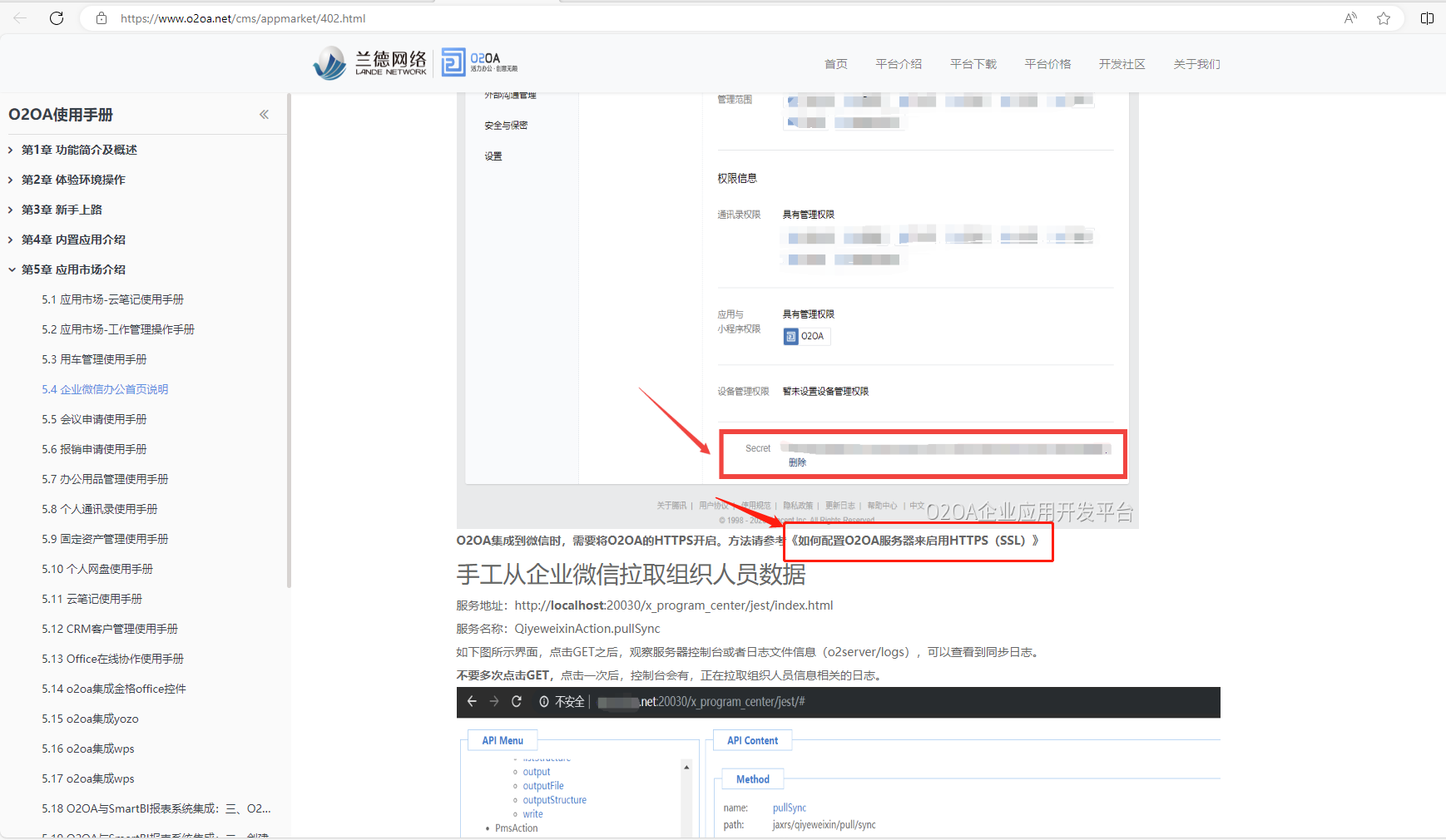
Task: Open 5.18 O2OA与SmartBI报表系统集成
Action: tap(156, 808)
